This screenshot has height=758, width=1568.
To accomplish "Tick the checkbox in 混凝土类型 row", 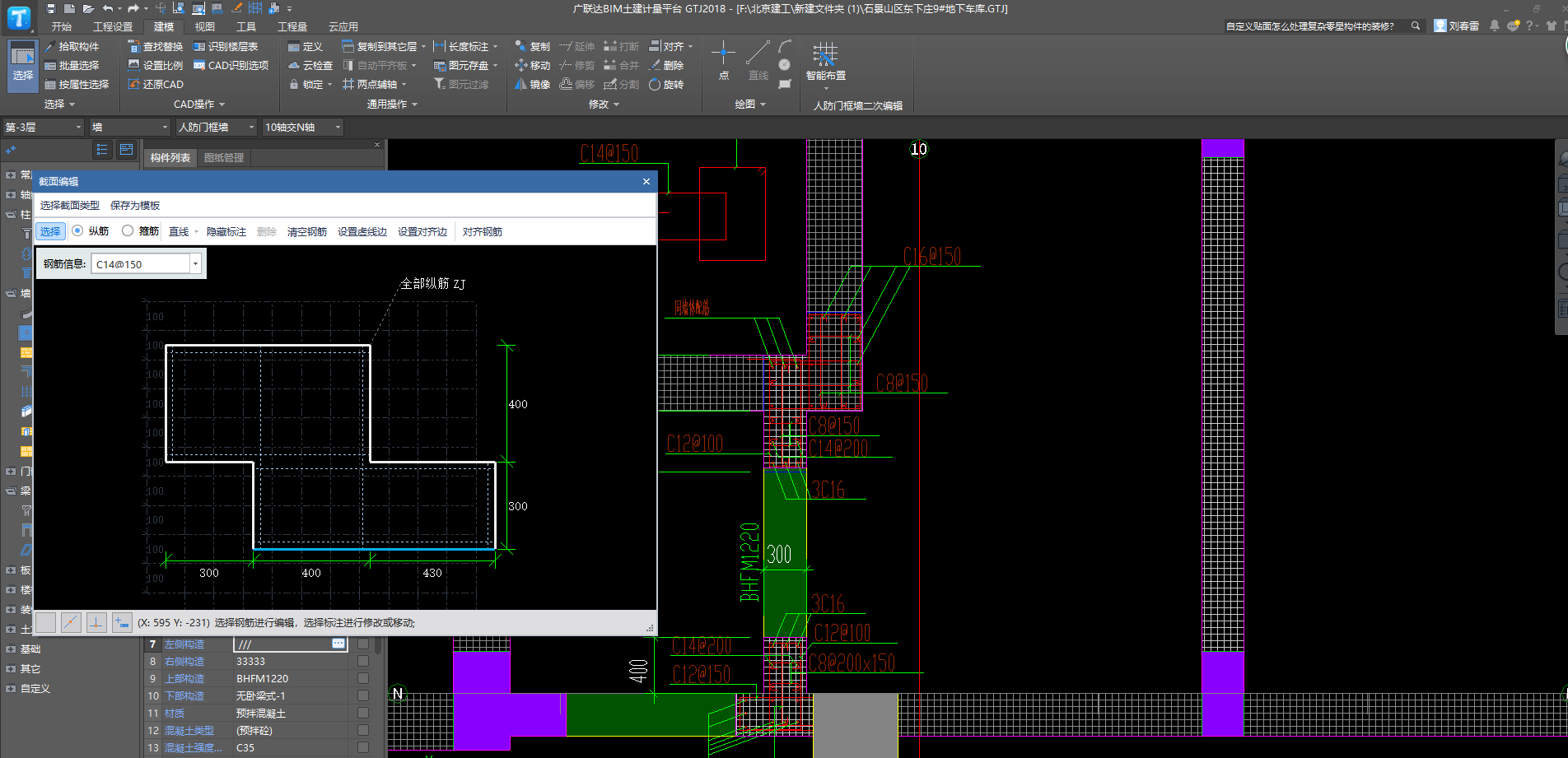I will 363,730.
